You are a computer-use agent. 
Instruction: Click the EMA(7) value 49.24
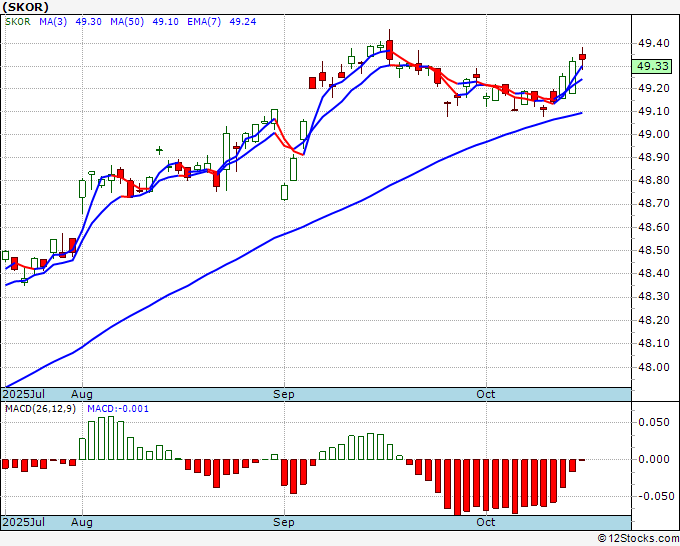pos(242,22)
